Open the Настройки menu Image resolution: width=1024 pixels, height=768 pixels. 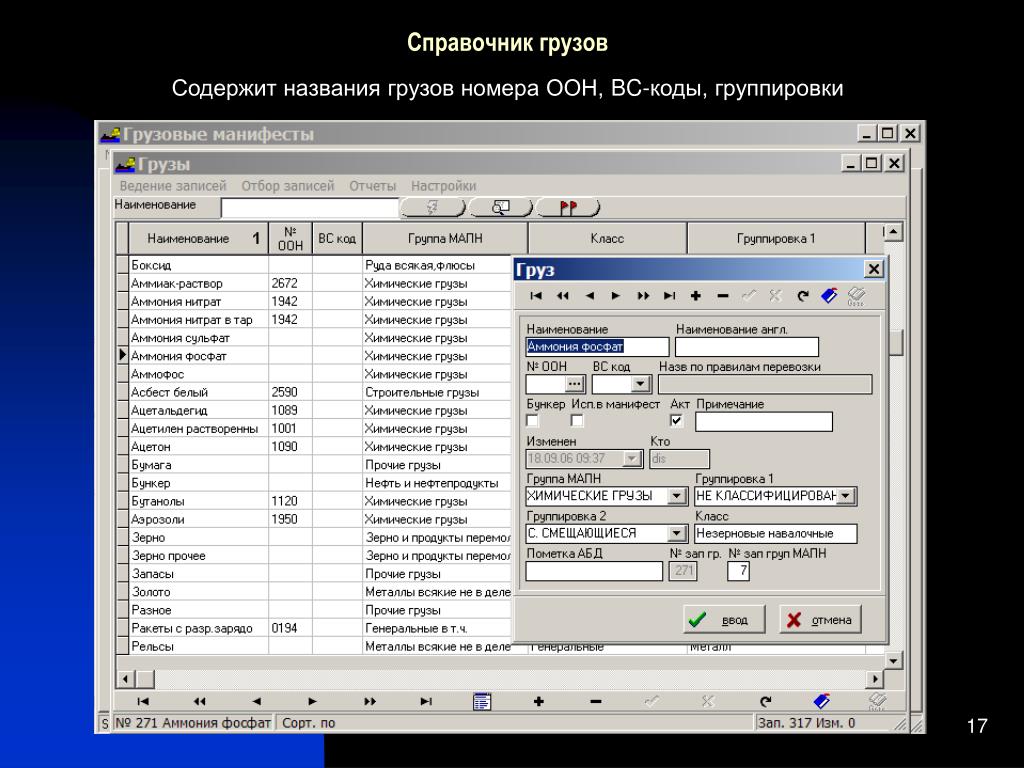click(x=444, y=186)
